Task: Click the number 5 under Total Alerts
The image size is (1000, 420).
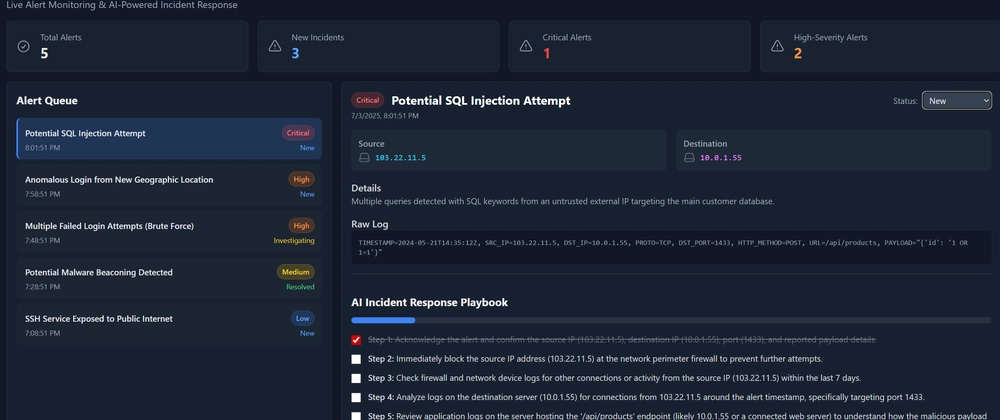Action: coord(44,54)
